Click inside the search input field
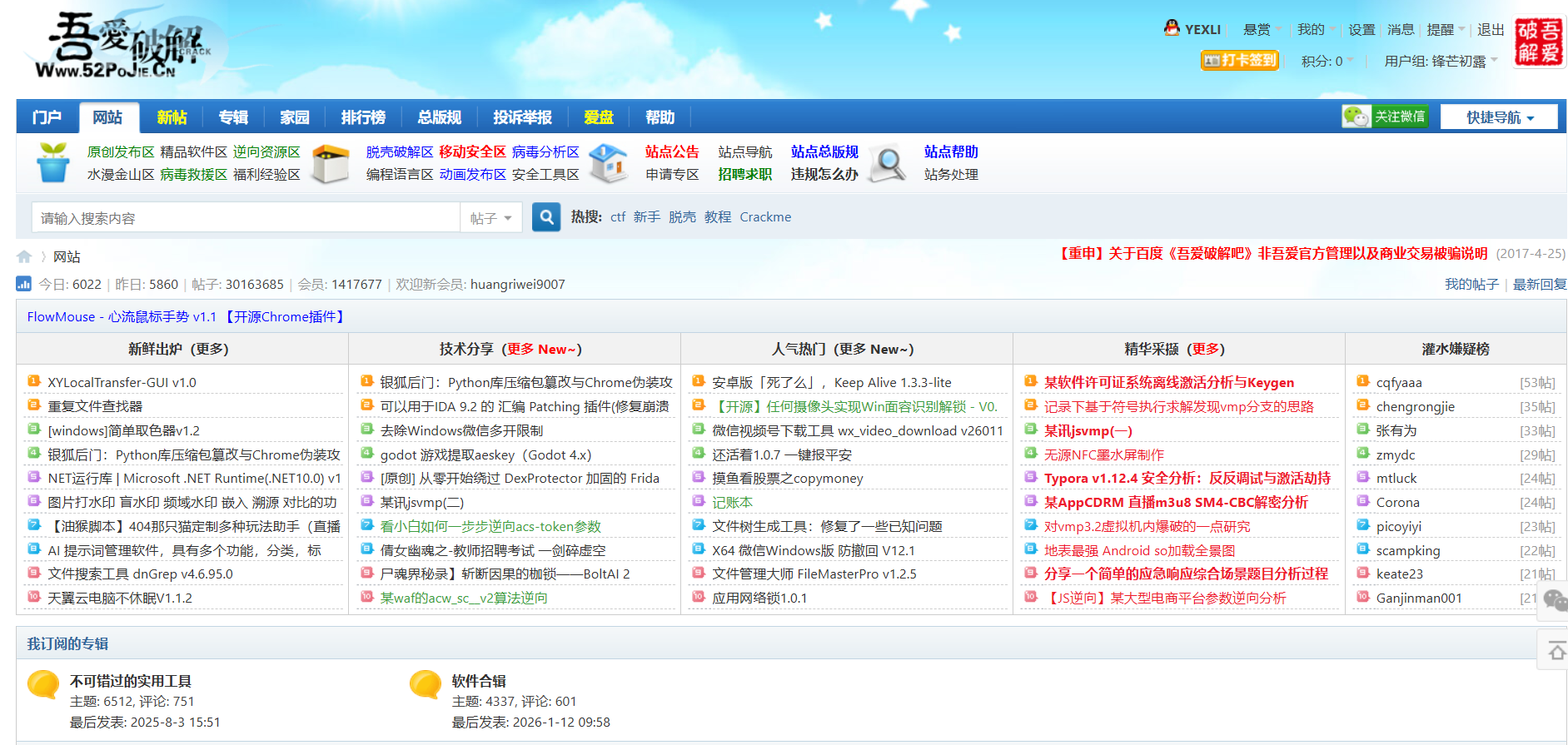 pos(246,218)
